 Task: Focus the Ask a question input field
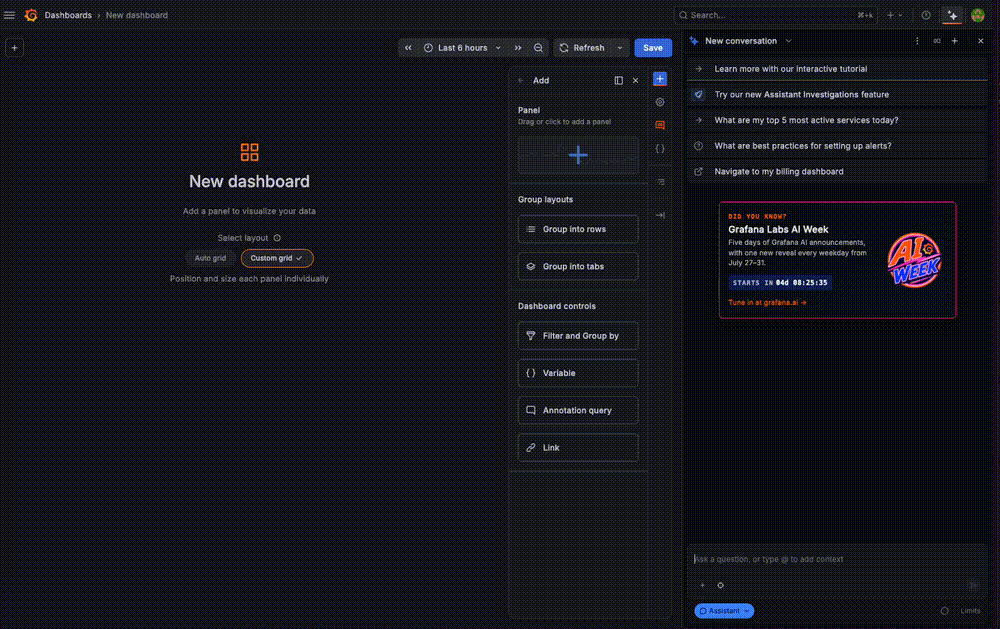point(837,559)
